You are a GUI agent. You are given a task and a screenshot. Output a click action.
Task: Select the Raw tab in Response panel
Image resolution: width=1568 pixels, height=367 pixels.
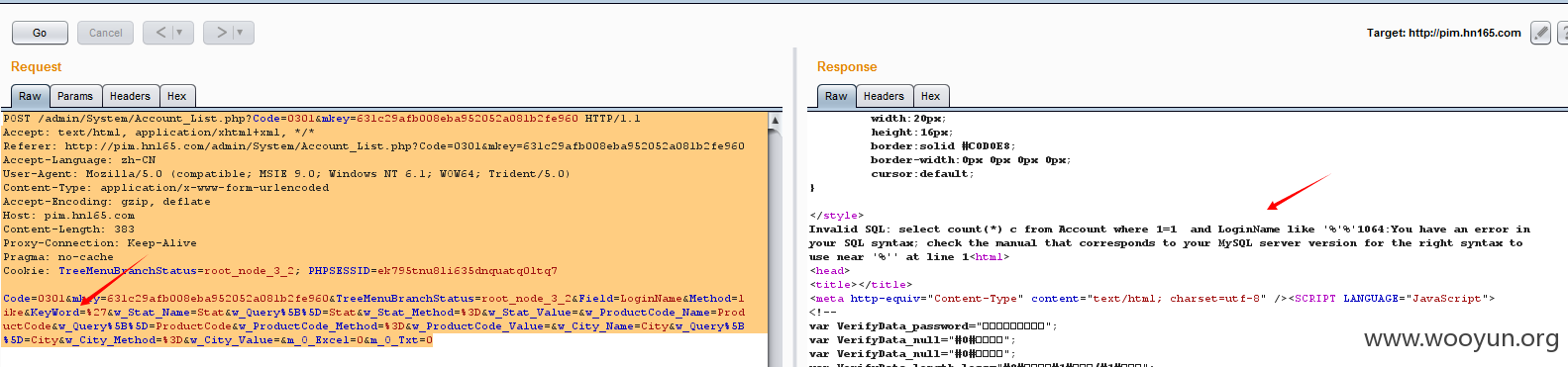pyautogui.click(x=836, y=96)
